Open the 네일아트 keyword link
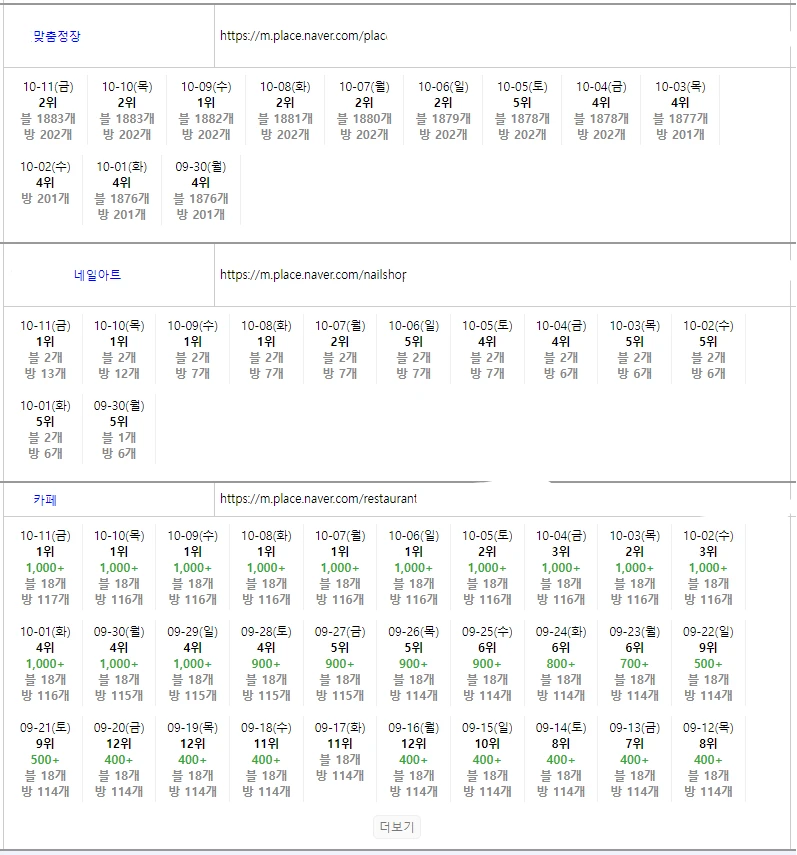Viewport: 797px width, 855px height. [97, 275]
